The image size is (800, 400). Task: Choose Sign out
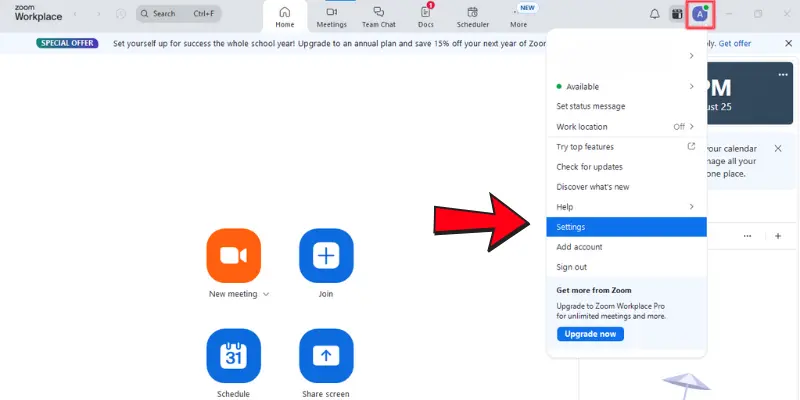pyautogui.click(x=627, y=267)
